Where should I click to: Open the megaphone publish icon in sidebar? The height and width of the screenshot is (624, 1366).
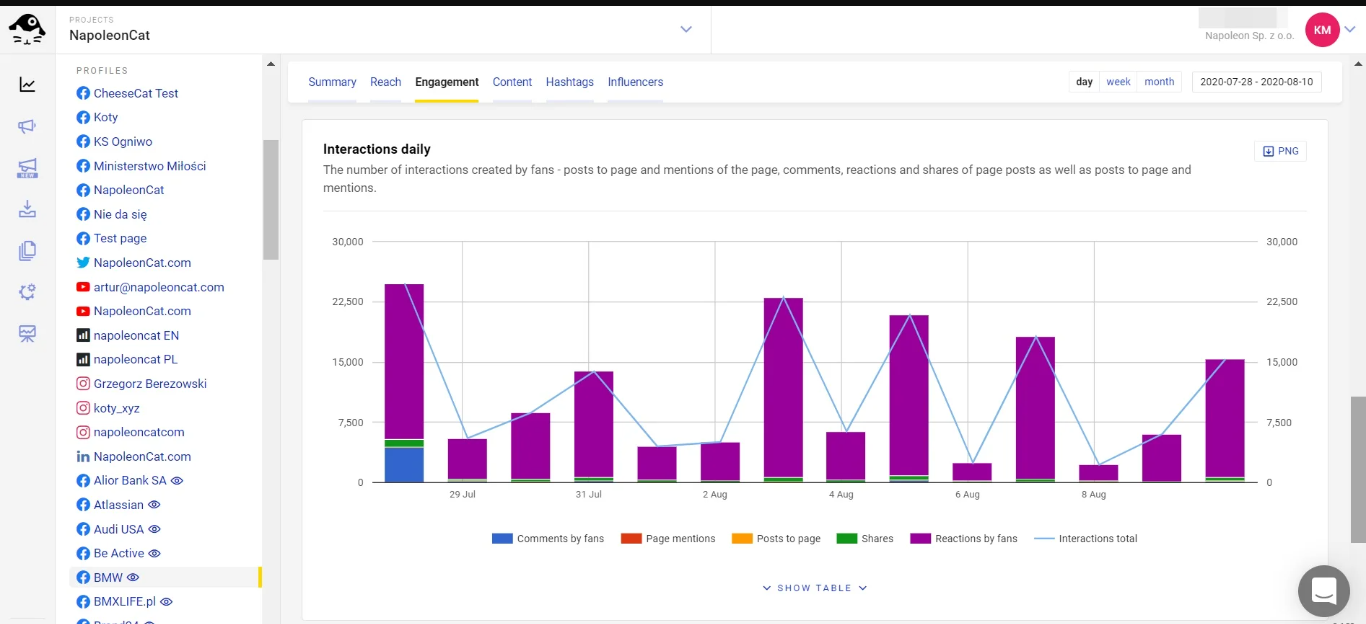[x=27, y=126]
